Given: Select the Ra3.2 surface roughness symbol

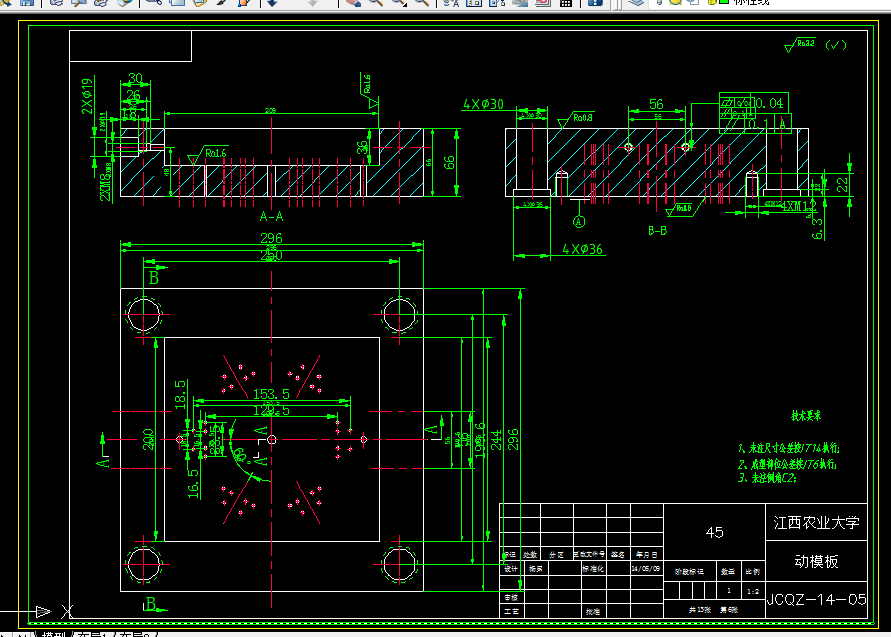Looking at the screenshot, I should pos(800,44).
